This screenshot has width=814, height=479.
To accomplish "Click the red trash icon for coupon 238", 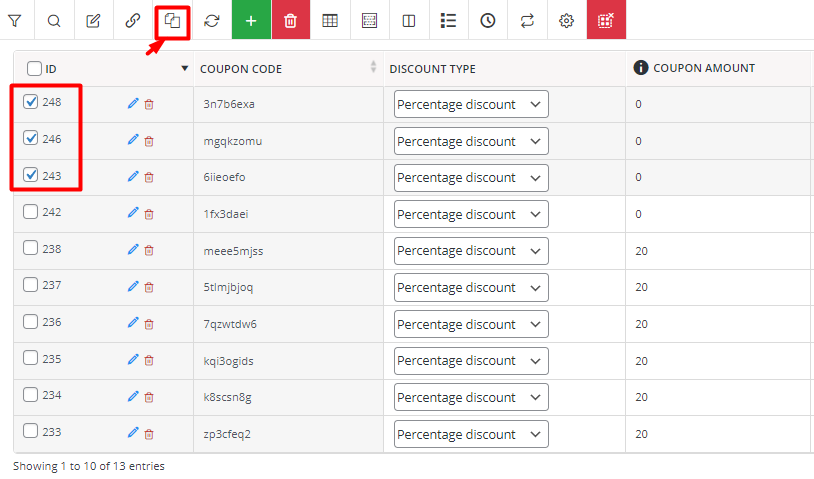I will (x=149, y=251).
